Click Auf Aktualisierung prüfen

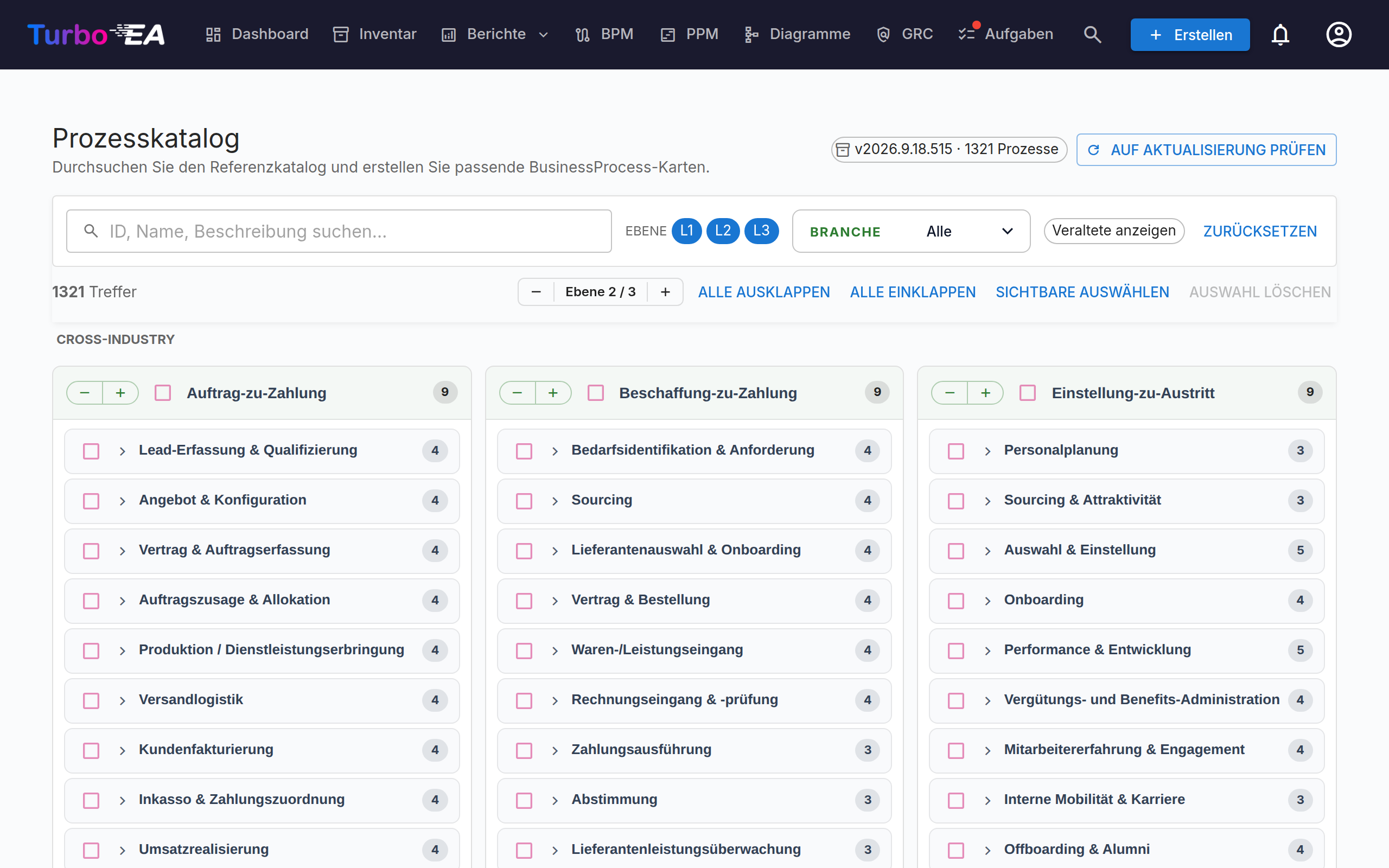1206,150
